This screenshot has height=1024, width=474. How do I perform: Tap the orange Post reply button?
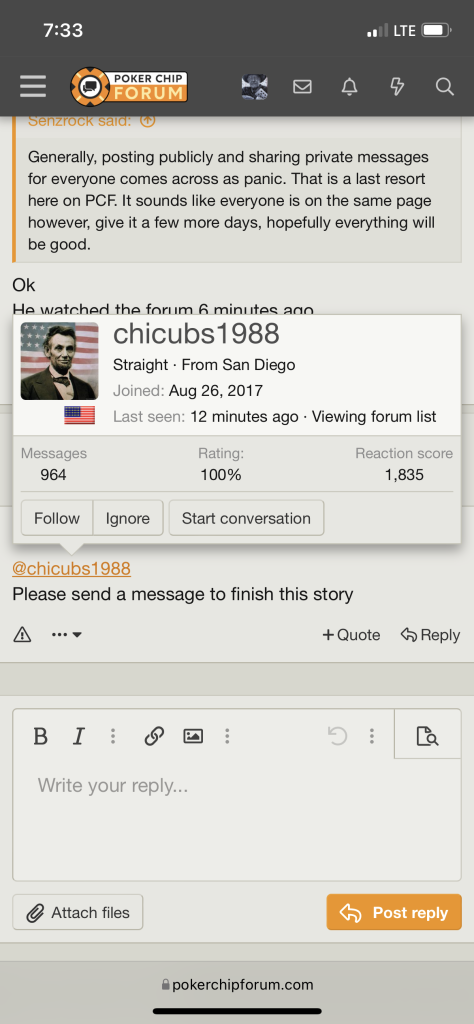(394, 912)
